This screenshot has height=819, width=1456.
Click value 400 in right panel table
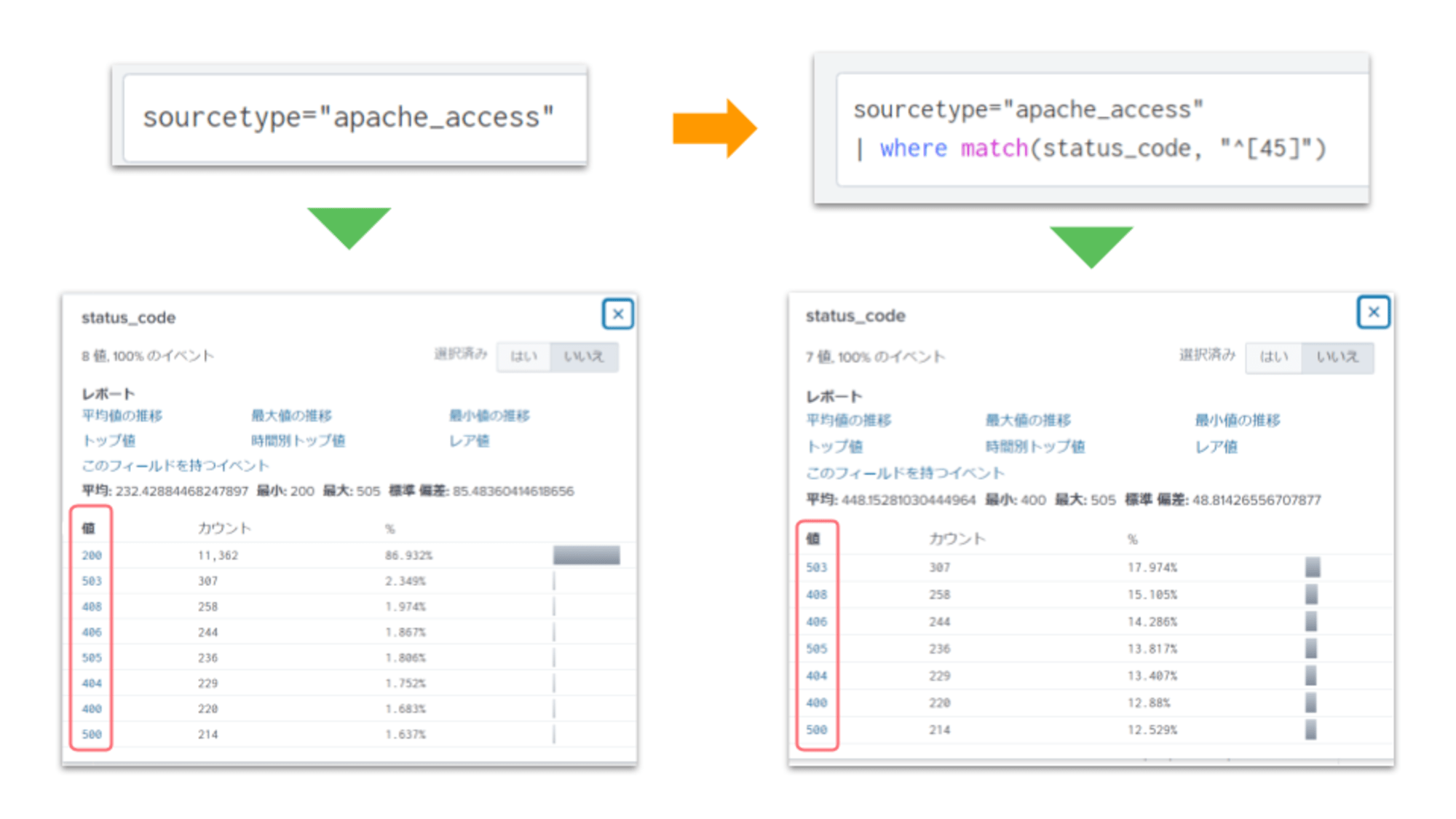(817, 703)
